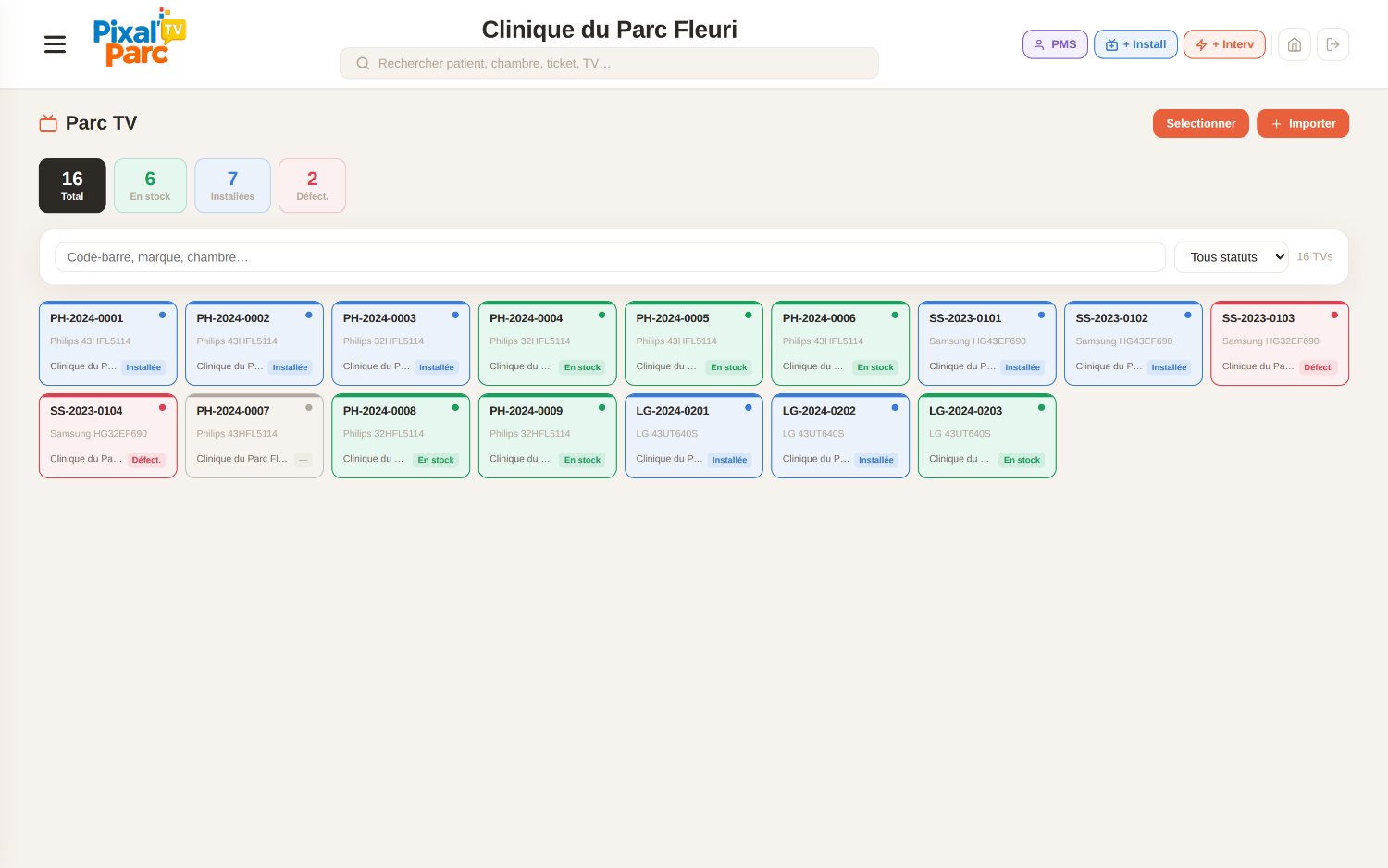Click the Pixal Parc TV logo
Image resolution: width=1388 pixels, height=868 pixels.
point(140,38)
